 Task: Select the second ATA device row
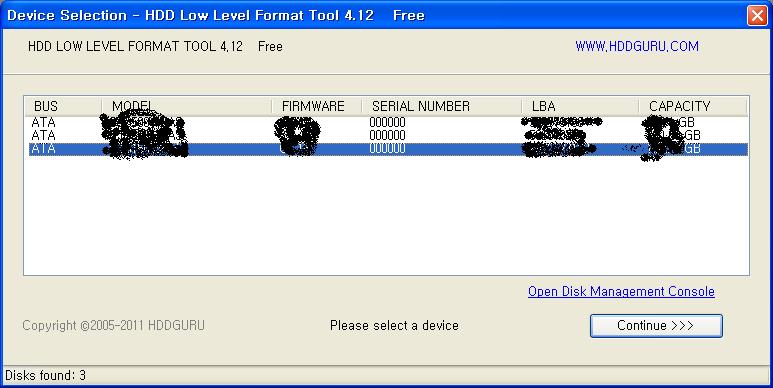(x=388, y=135)
